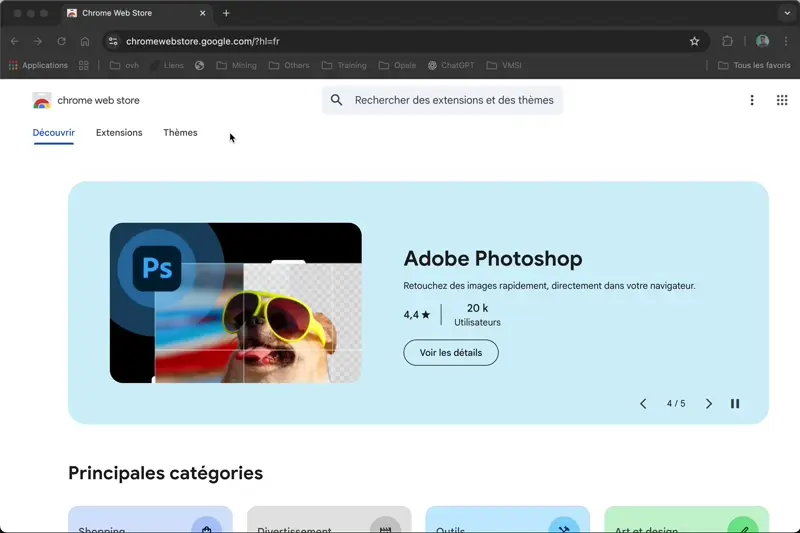Open the store's vertical dots menu
The height and width of the screenshot is (533, 800).
coord(752,100)
